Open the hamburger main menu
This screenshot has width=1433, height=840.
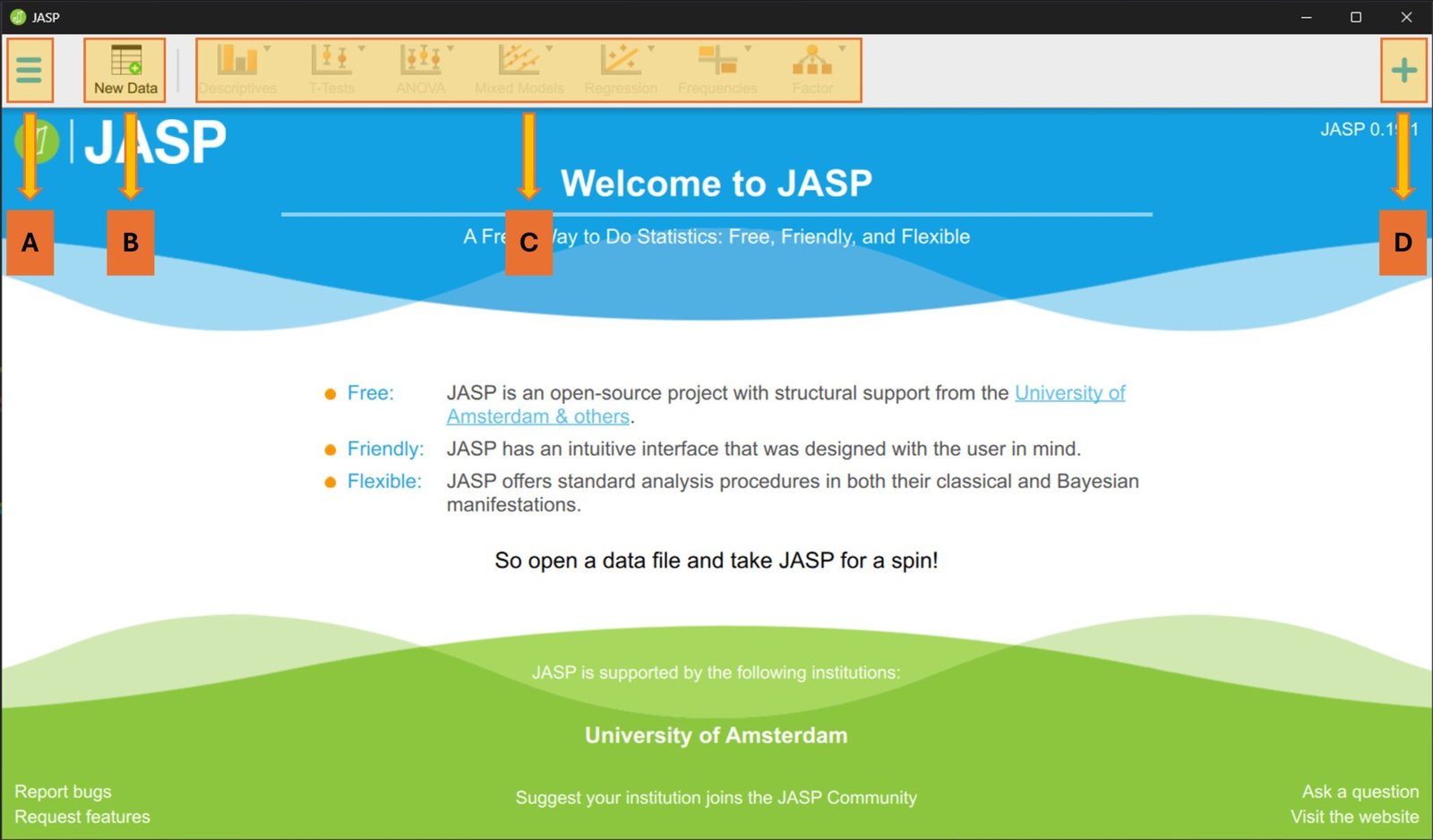click(30, 69)
